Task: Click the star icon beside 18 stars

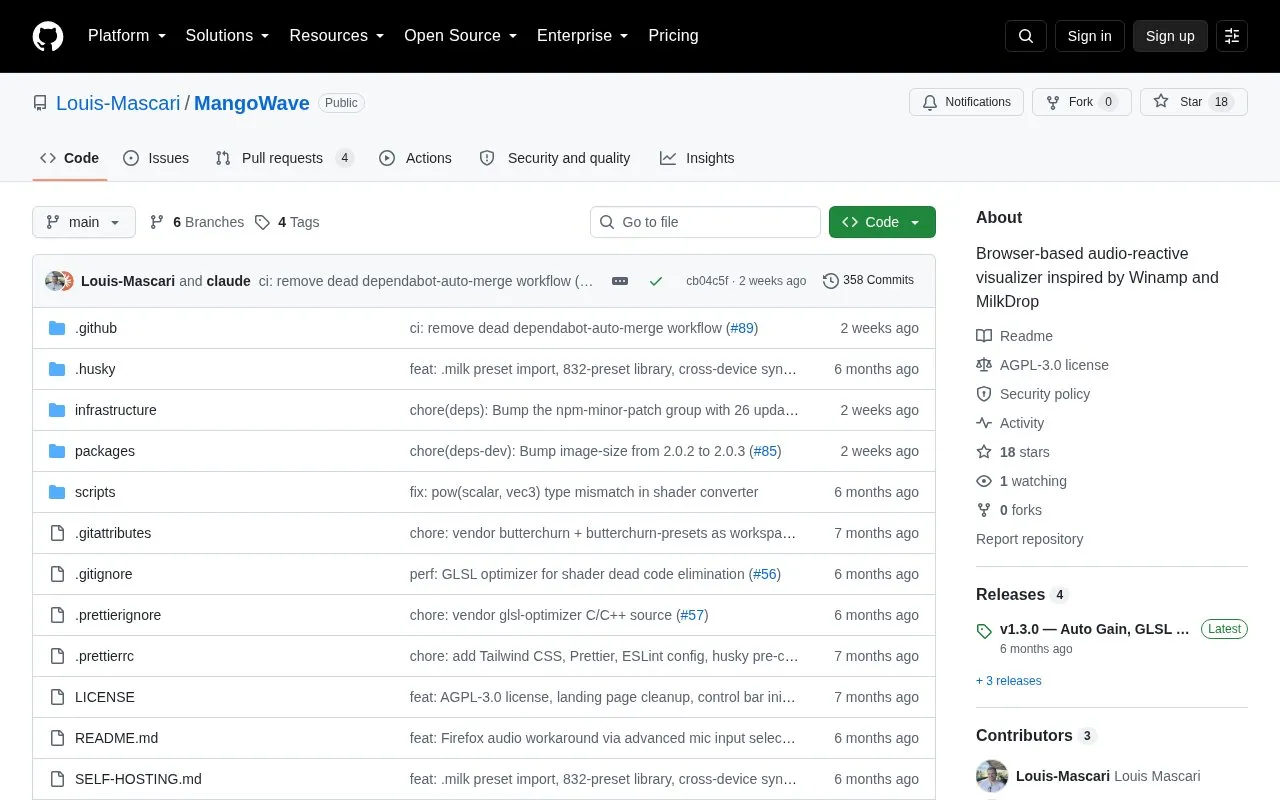Action: pos(984,452)
